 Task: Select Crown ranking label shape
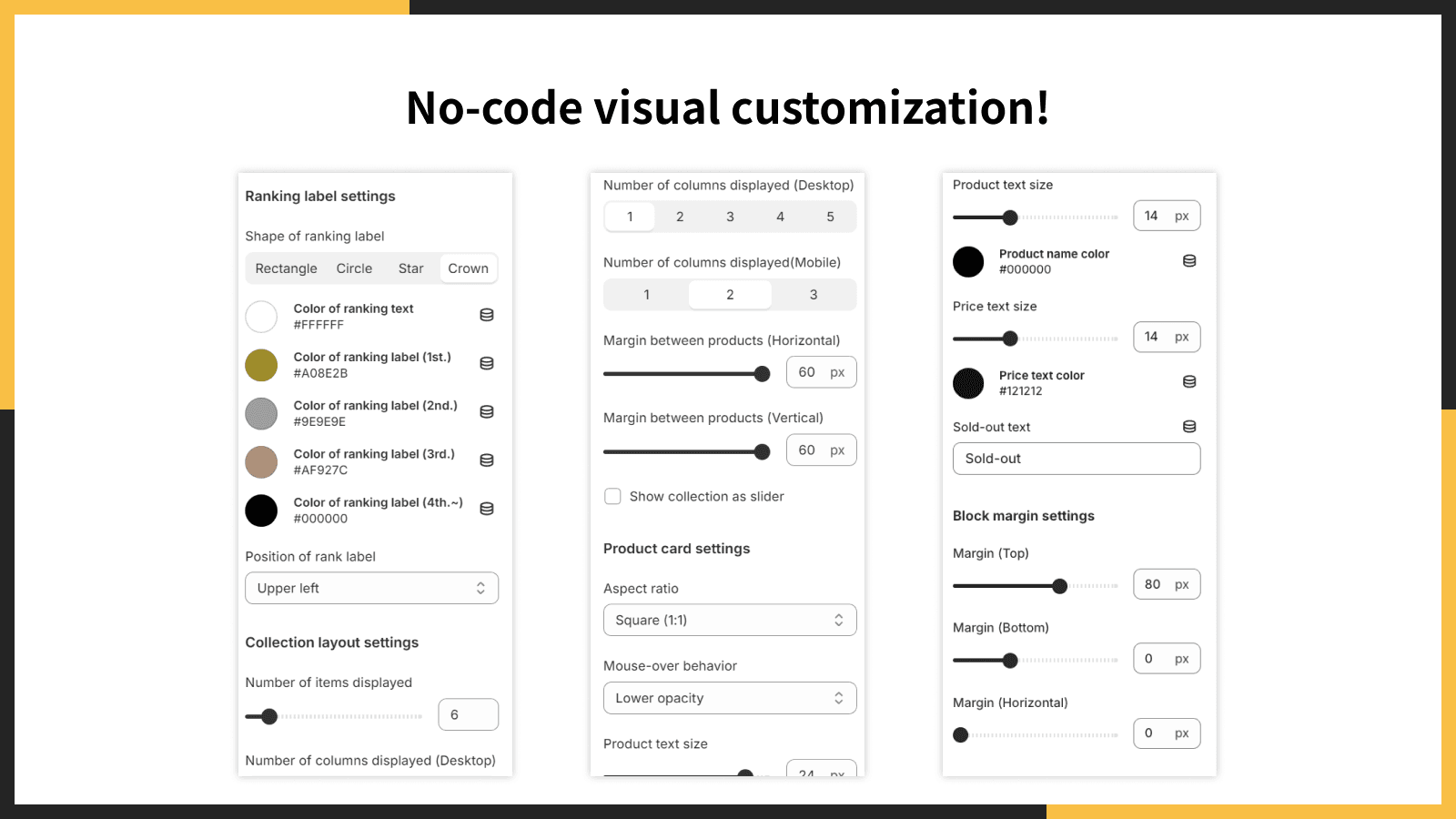468,268
